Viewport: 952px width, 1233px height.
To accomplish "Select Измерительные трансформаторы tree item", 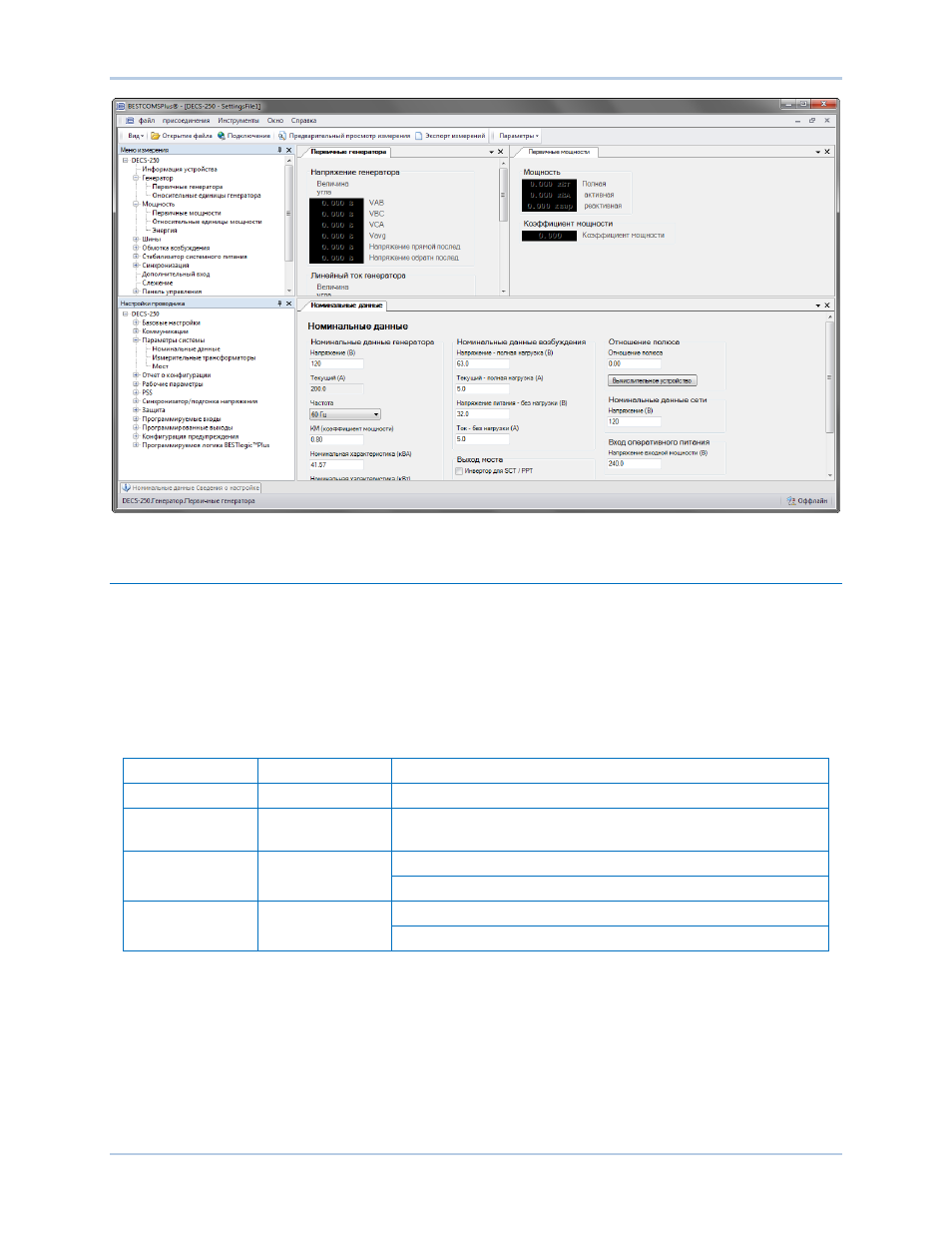I will click(204, 357).
